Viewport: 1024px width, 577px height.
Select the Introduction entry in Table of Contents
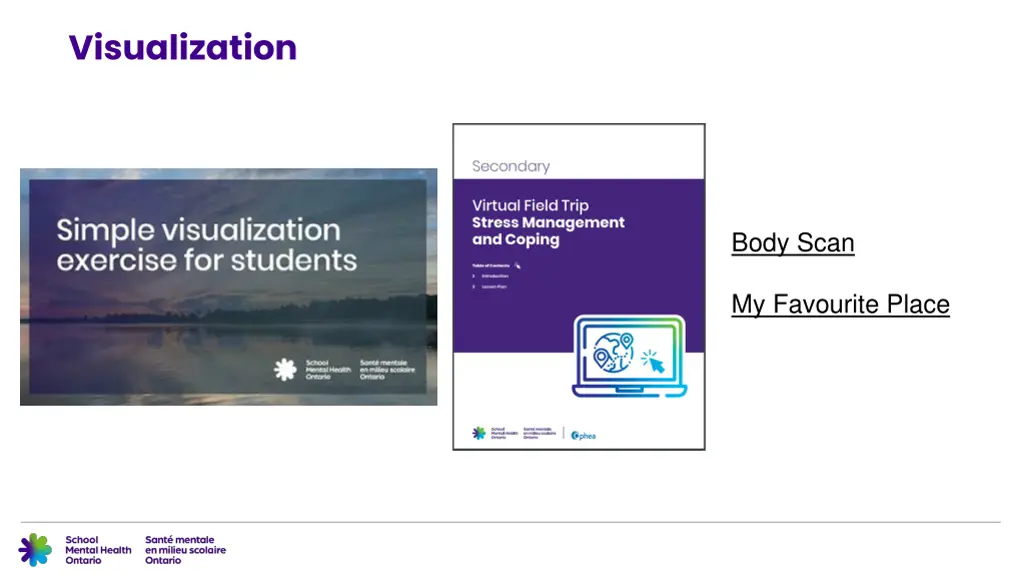click(x=494, y=276)
